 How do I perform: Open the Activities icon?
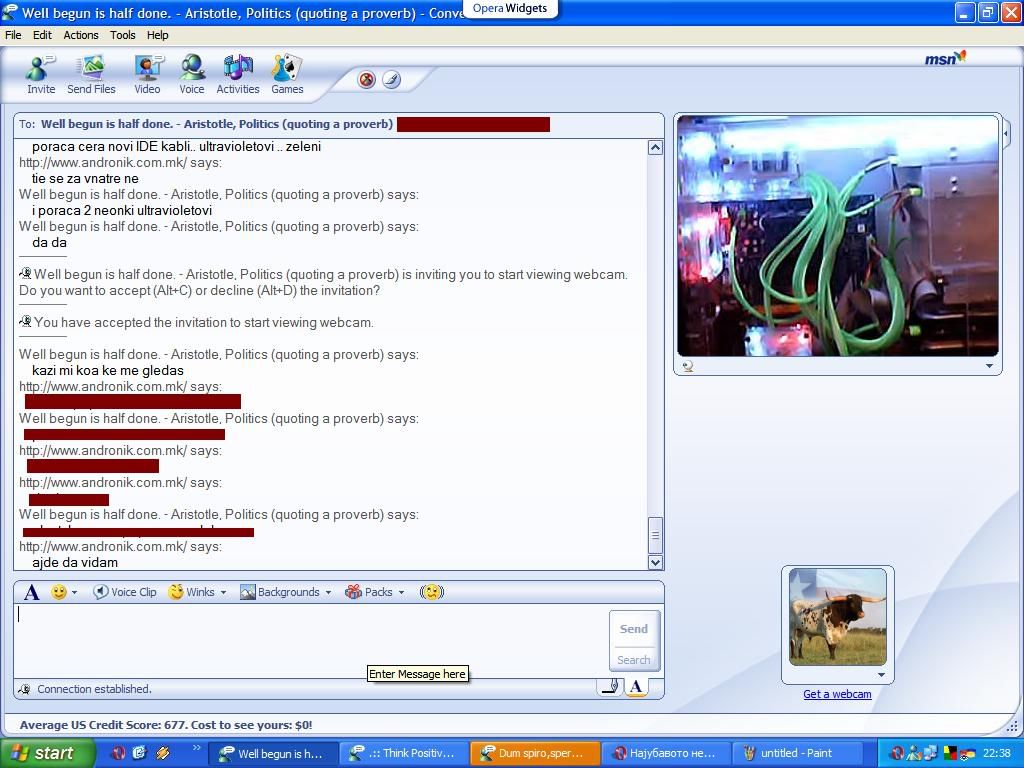pyautogui.click(x=238, y=74)
